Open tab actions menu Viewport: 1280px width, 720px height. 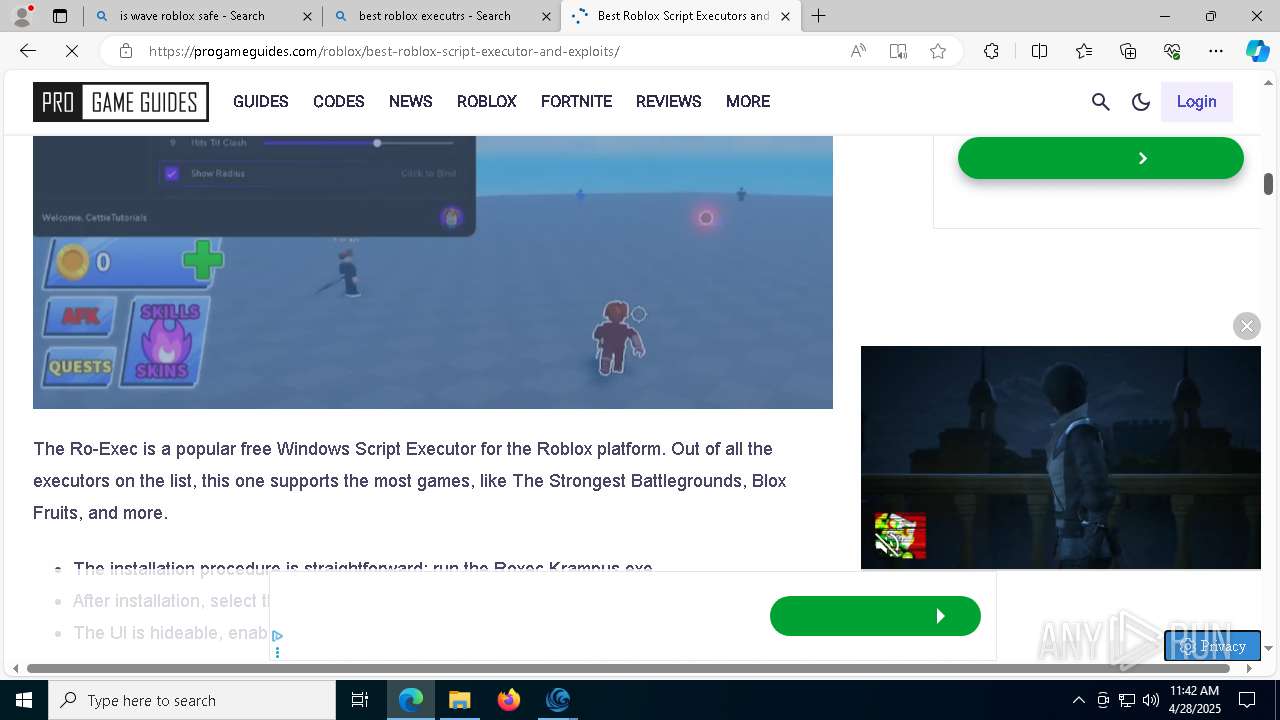(60, 15)
